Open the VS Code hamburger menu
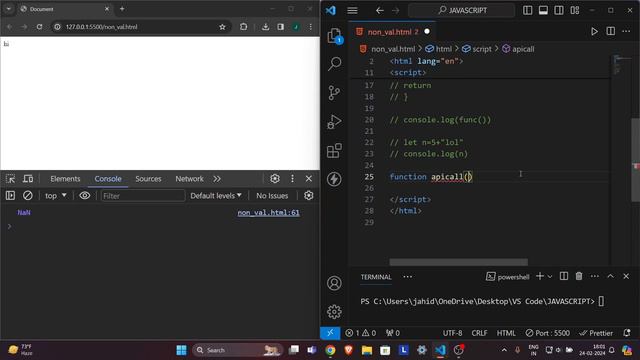The width and height of the screenshot is (640, 360). point(352,10)
